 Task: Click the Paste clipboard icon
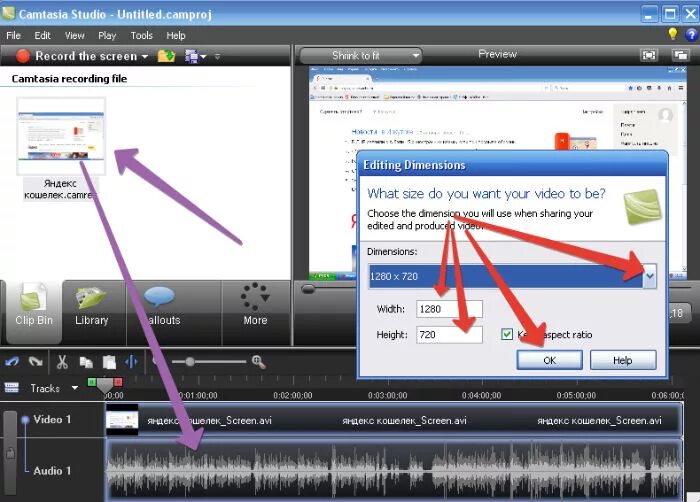point(109,362)
